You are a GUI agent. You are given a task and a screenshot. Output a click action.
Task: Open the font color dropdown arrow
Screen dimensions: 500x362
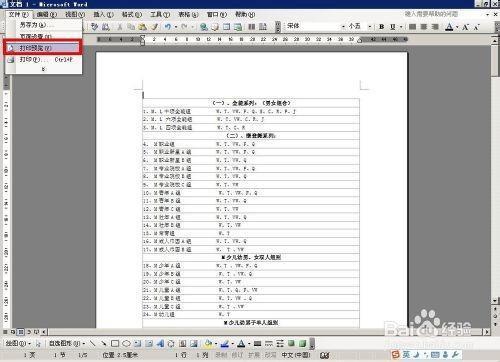[x=457, y=27]
